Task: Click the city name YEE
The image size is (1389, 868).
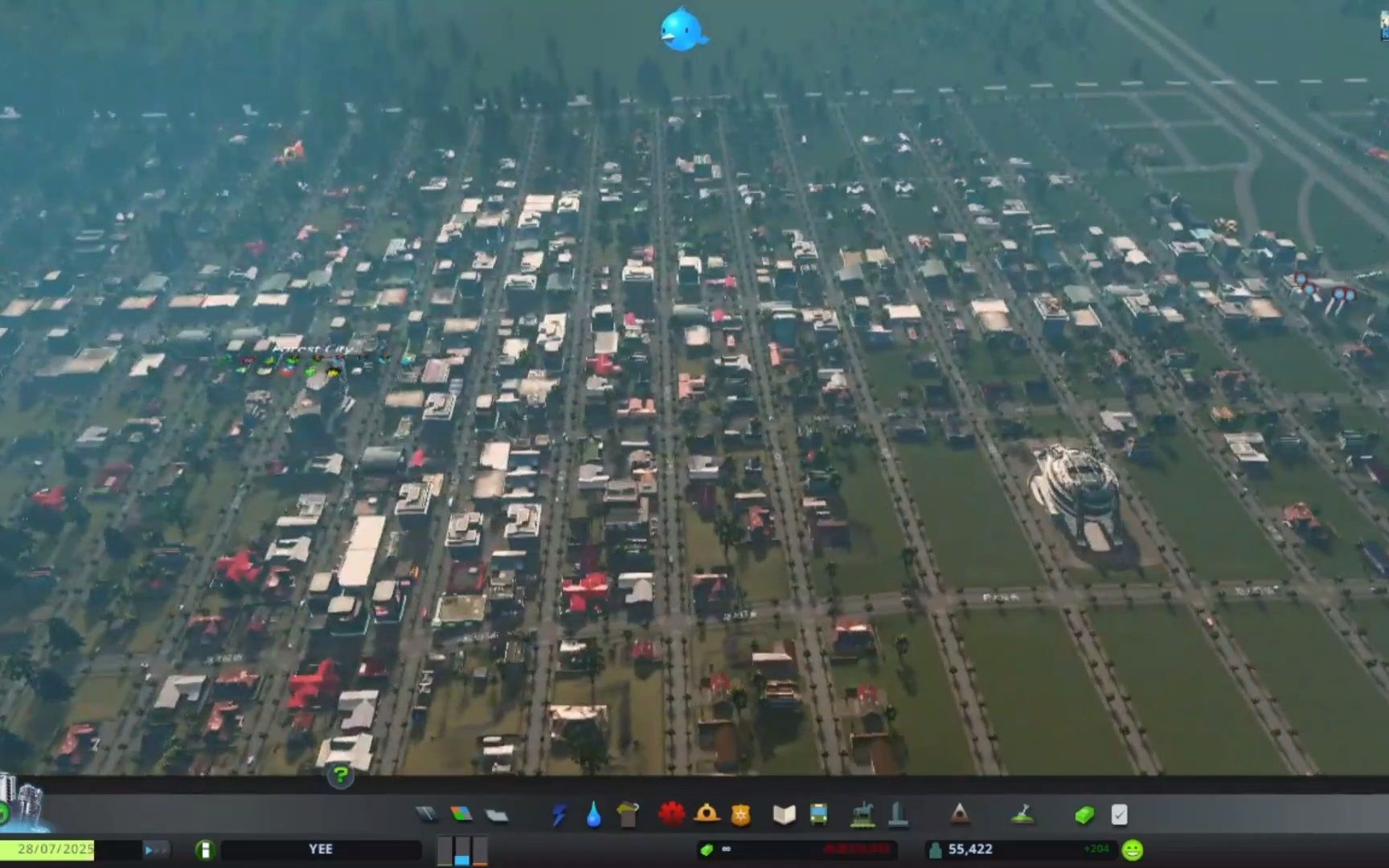Action: point(321,850)
